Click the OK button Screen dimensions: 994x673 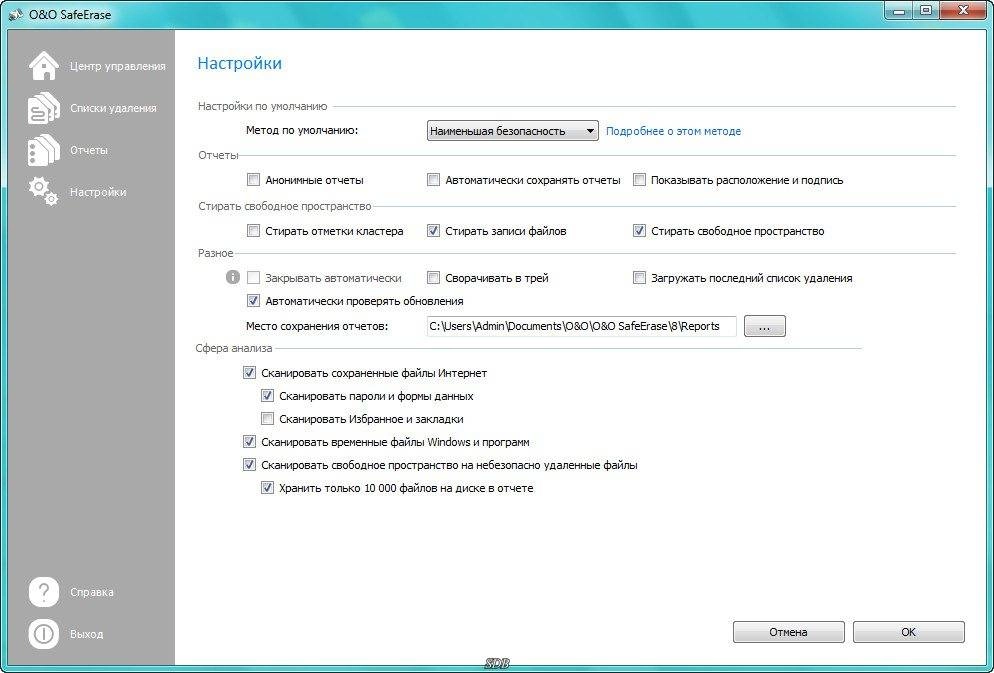[x=908, y=632]
